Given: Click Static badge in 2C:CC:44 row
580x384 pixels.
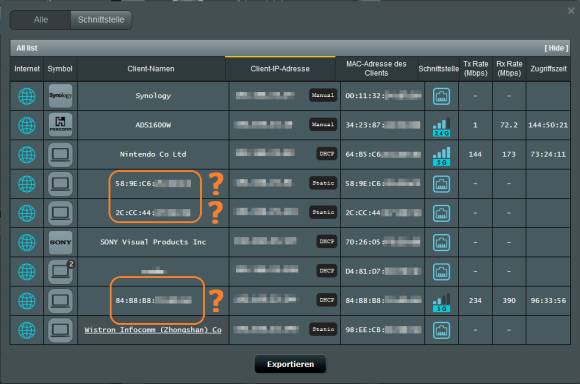Looking at the screenshot, I should pos(323,212).
